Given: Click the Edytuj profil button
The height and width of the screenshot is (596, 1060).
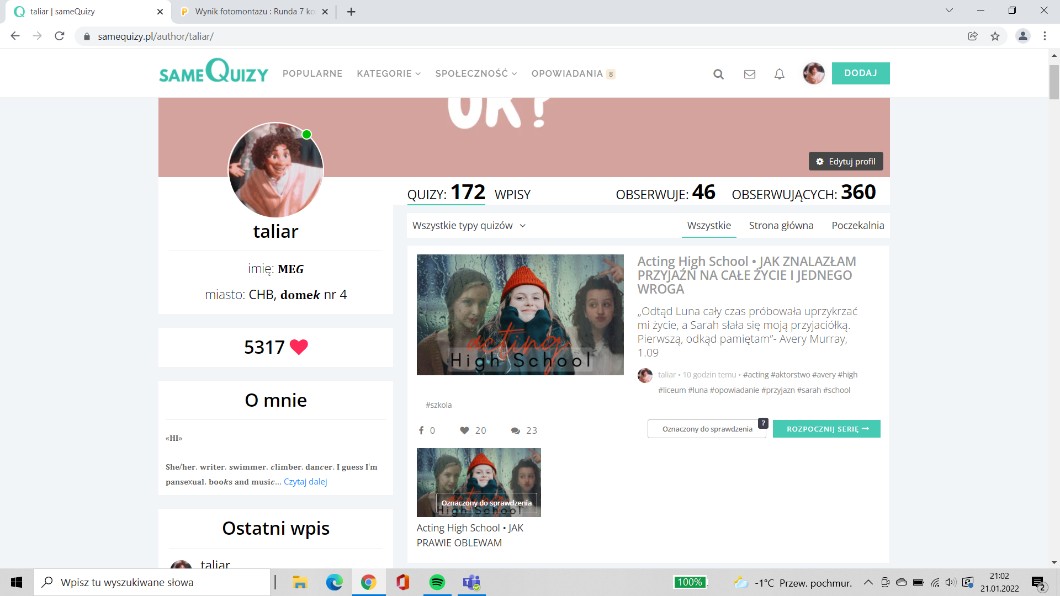Looking at the screenshot, I should tap(845, 161).
